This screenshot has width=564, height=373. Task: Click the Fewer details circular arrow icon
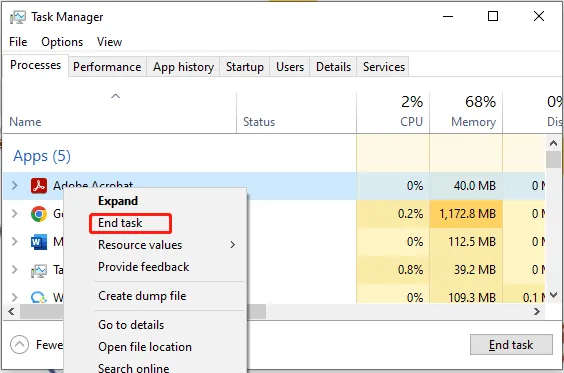point(19,345)
